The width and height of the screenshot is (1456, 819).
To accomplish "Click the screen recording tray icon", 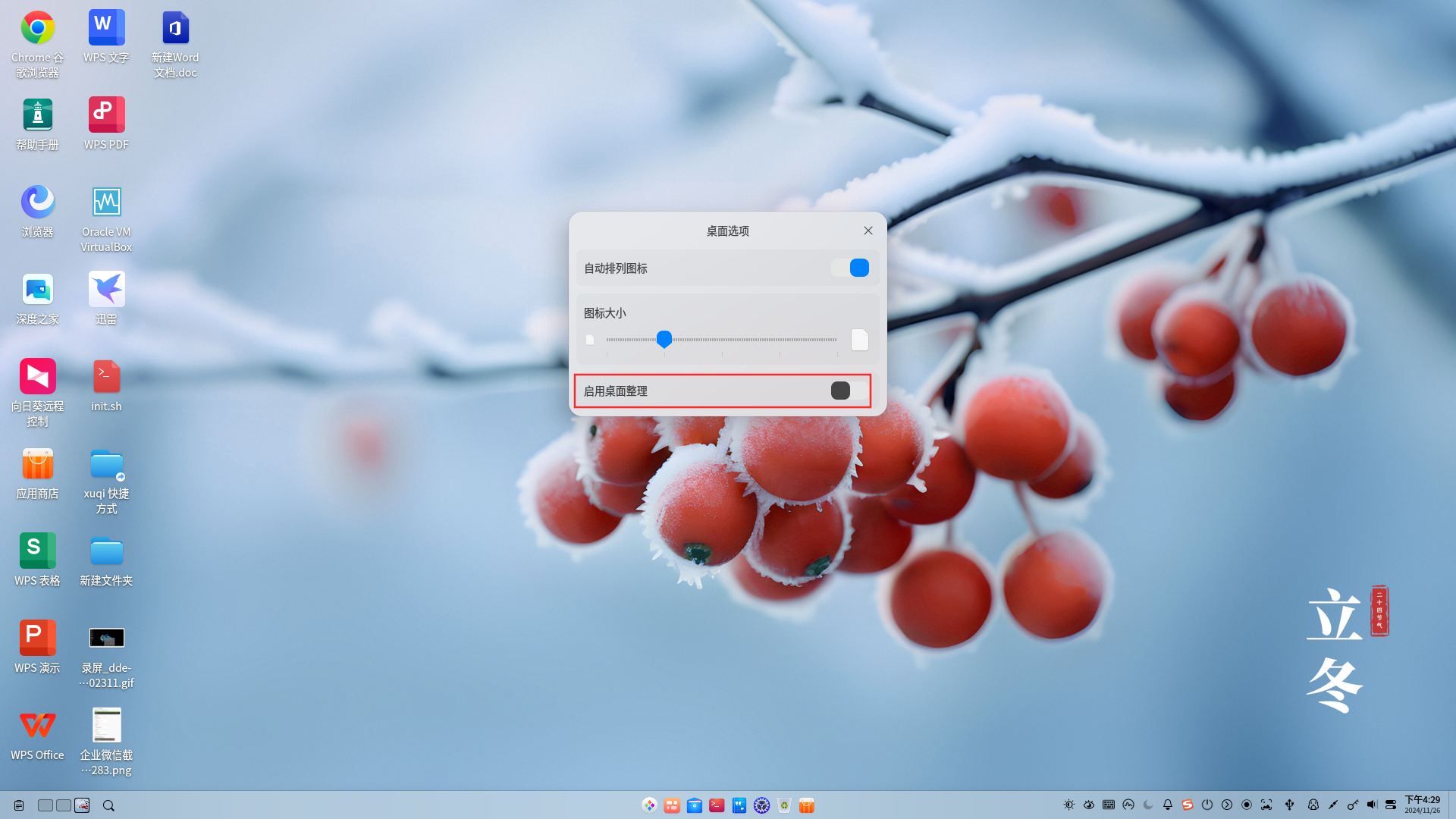I will [1247, 805].
